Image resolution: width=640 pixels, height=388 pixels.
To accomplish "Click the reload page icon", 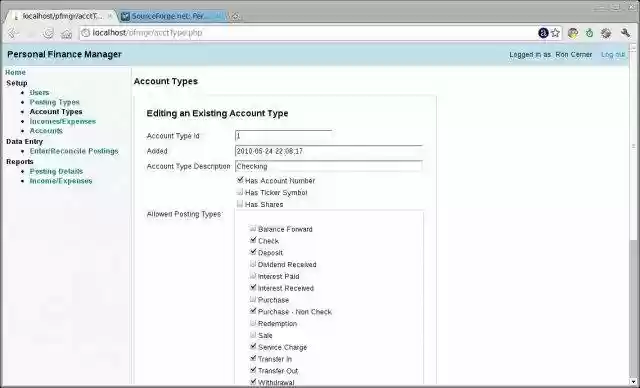I will [48, 33].
